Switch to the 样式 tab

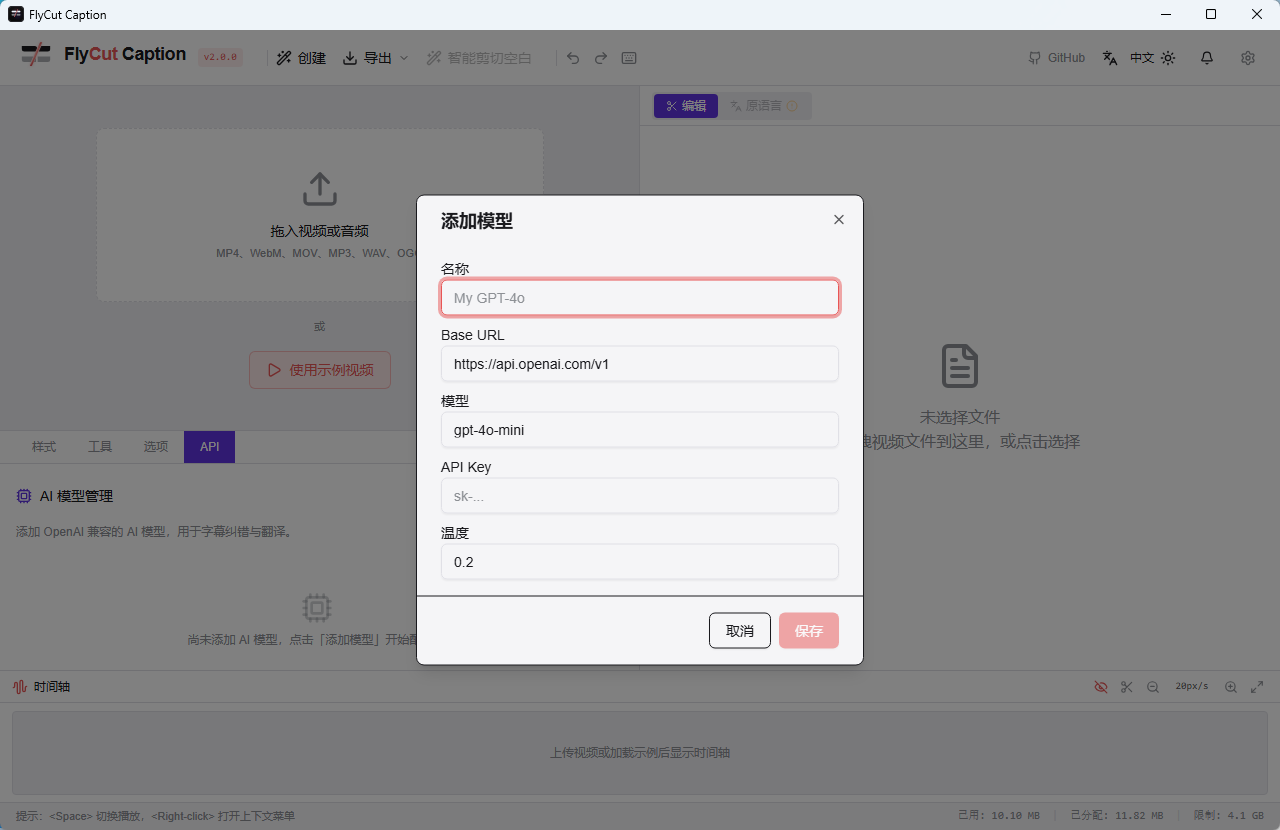pyautogui.click(x=44, y=447)
